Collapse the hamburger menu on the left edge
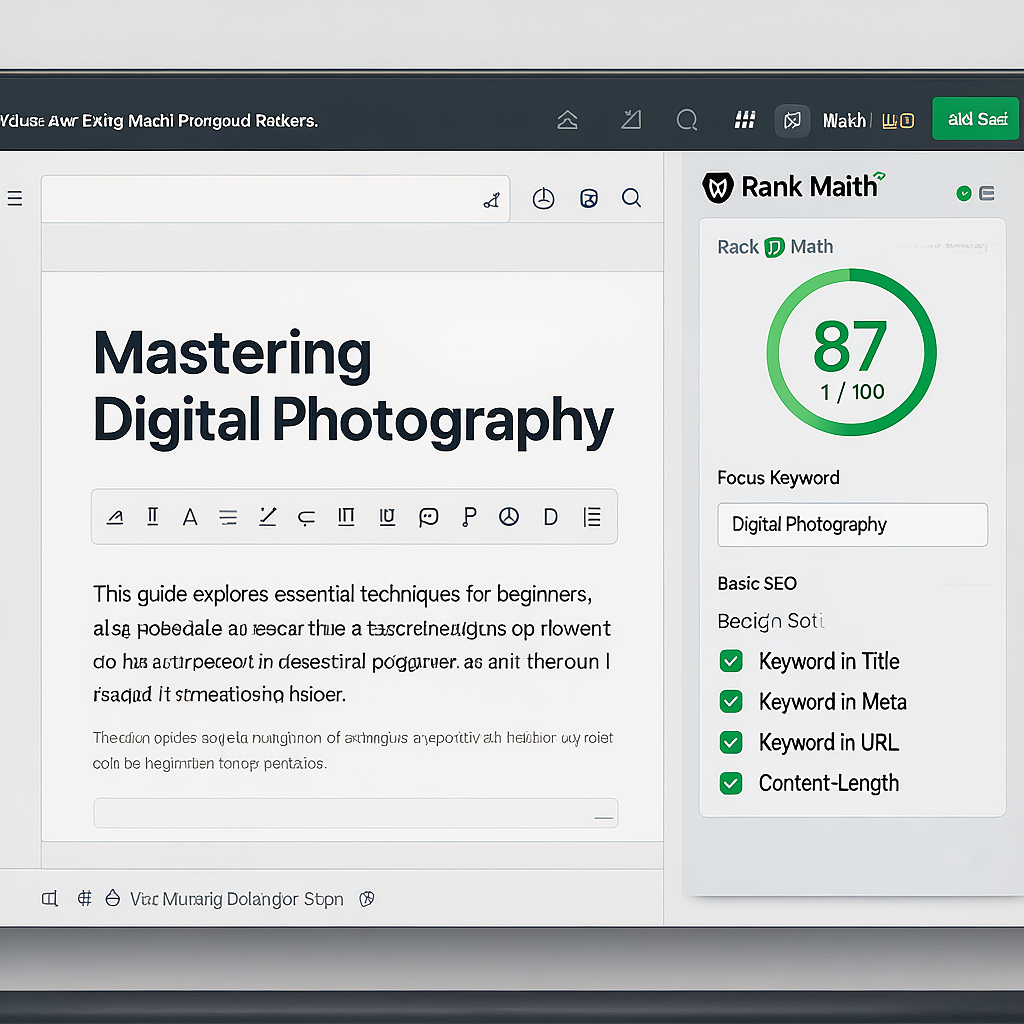The height and width of the screenshot is (1024, 1024). [x=15, y=198]
